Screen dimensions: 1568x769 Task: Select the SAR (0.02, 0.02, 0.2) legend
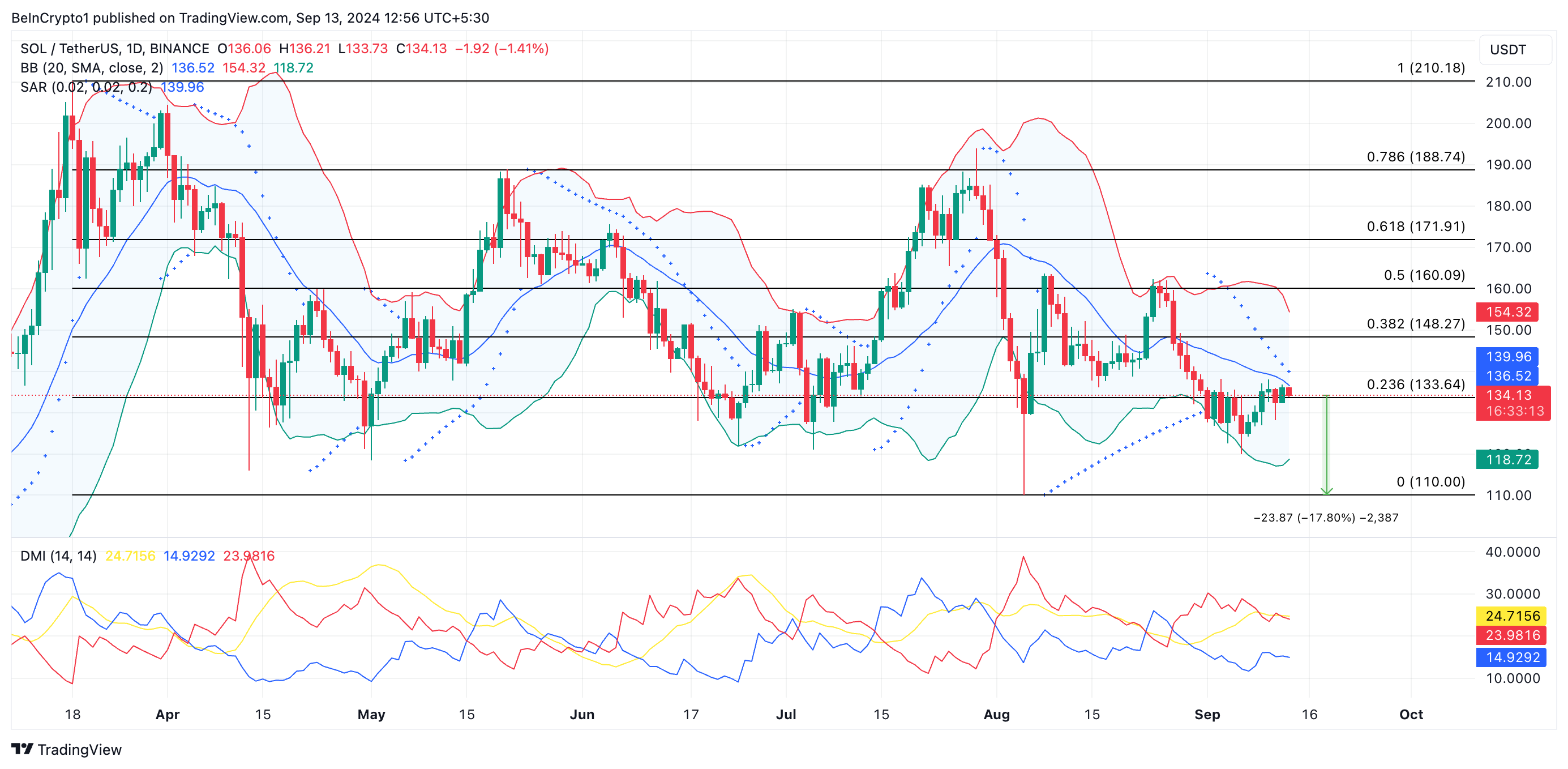pos(86,87)
